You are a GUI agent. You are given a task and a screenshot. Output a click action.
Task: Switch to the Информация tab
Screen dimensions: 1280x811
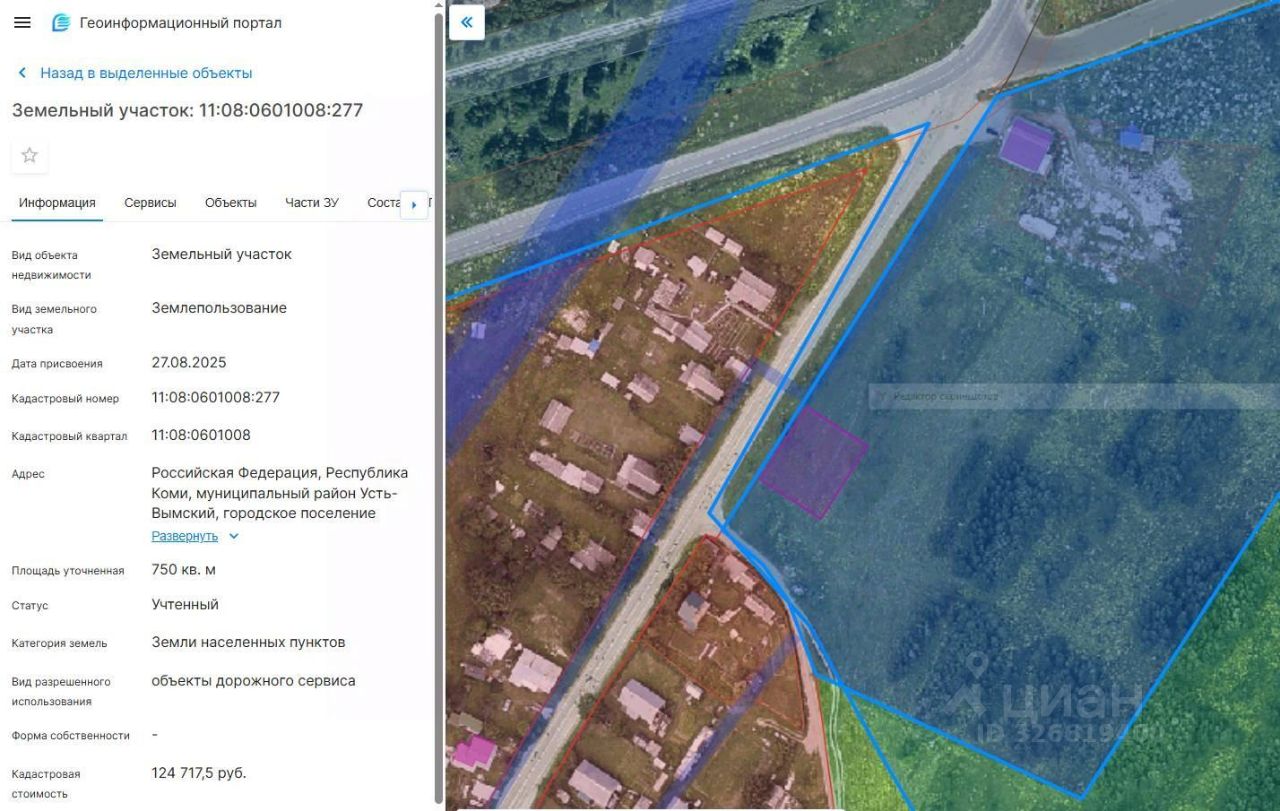(57, 203)
